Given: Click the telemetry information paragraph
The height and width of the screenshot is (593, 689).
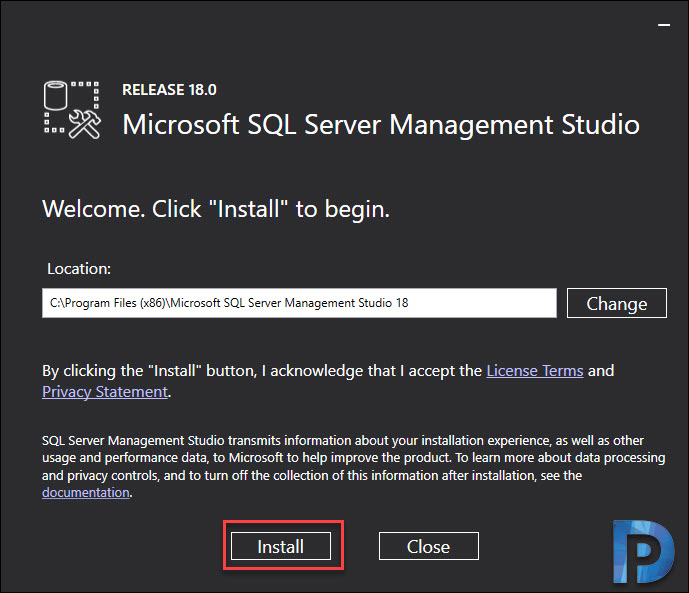Looking at the screenshot, I should point(354,466).
